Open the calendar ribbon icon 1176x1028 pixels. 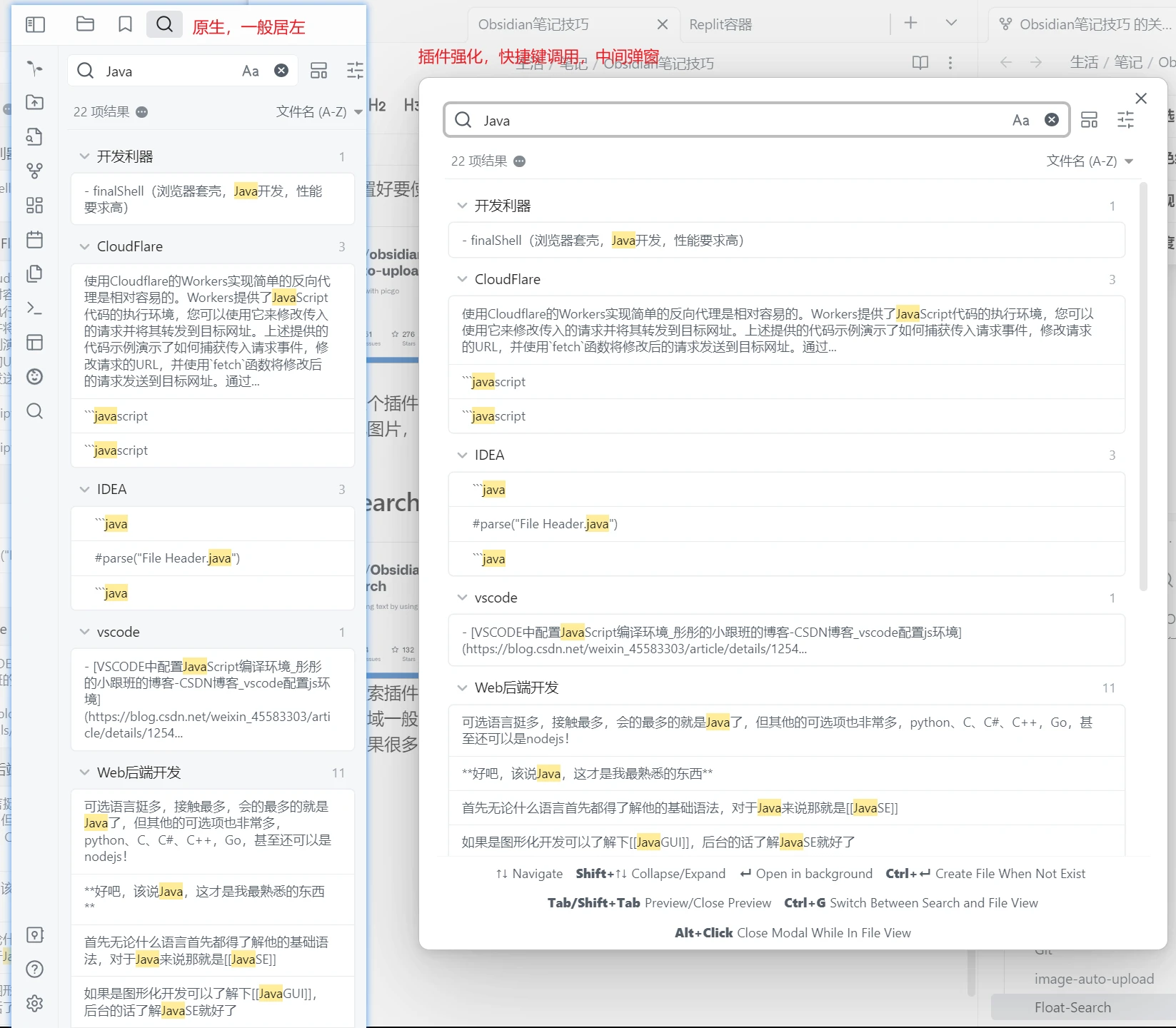coord(34,239)
